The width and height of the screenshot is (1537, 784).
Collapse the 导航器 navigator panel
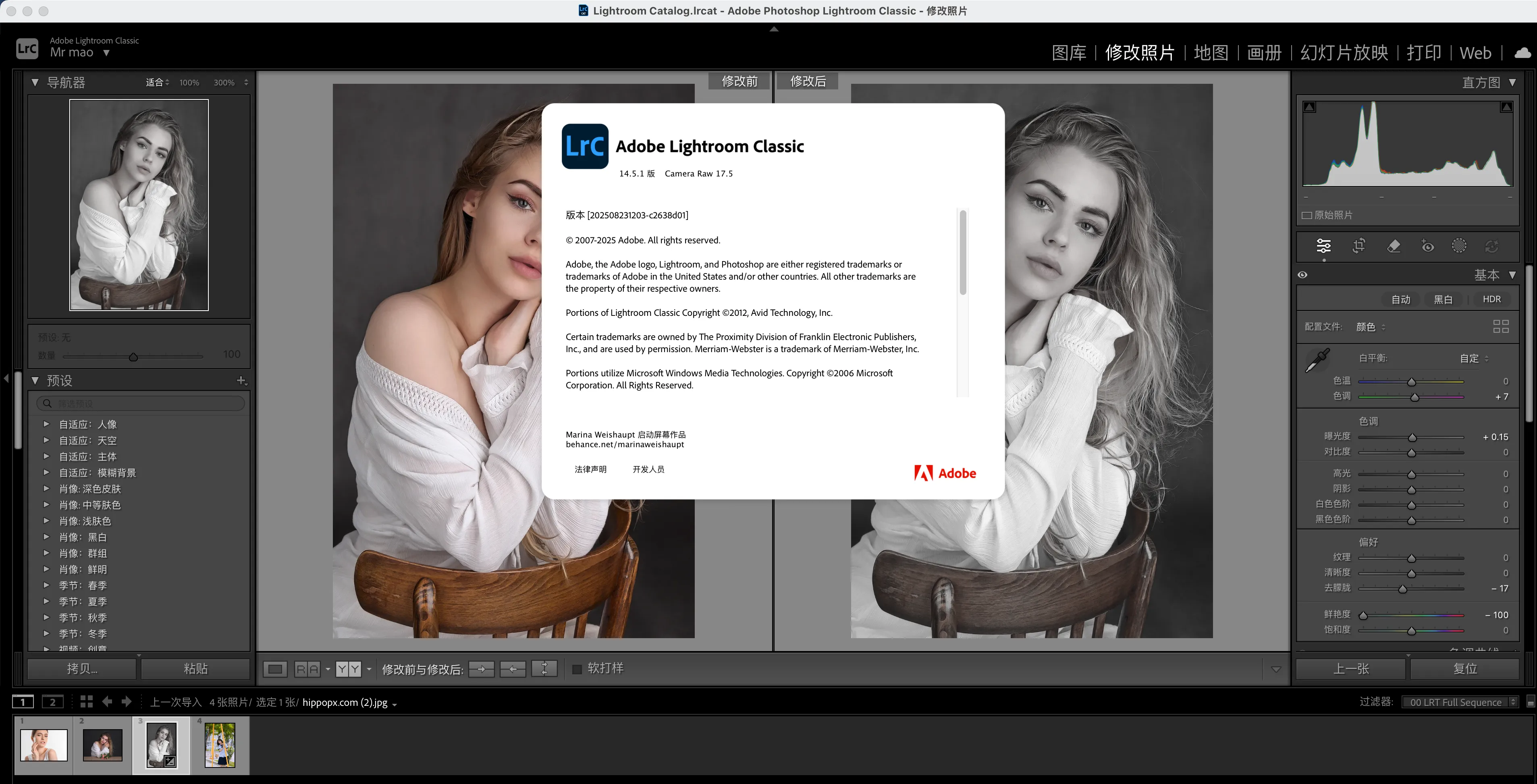point(35,82)
